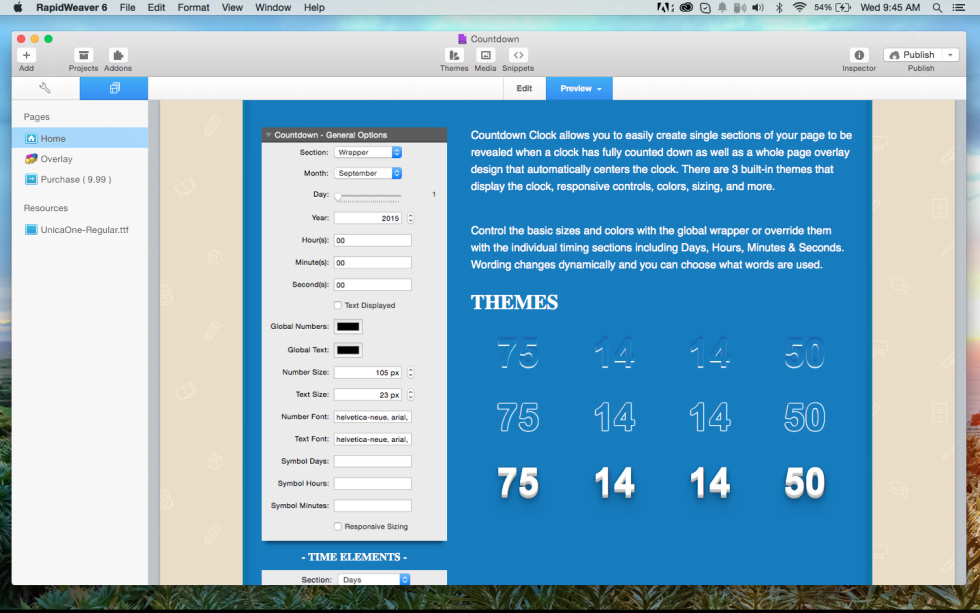Viewport: 980px width, 613px height.
Task: Open the Publish dropdown arrow
Action: point(950,55)
